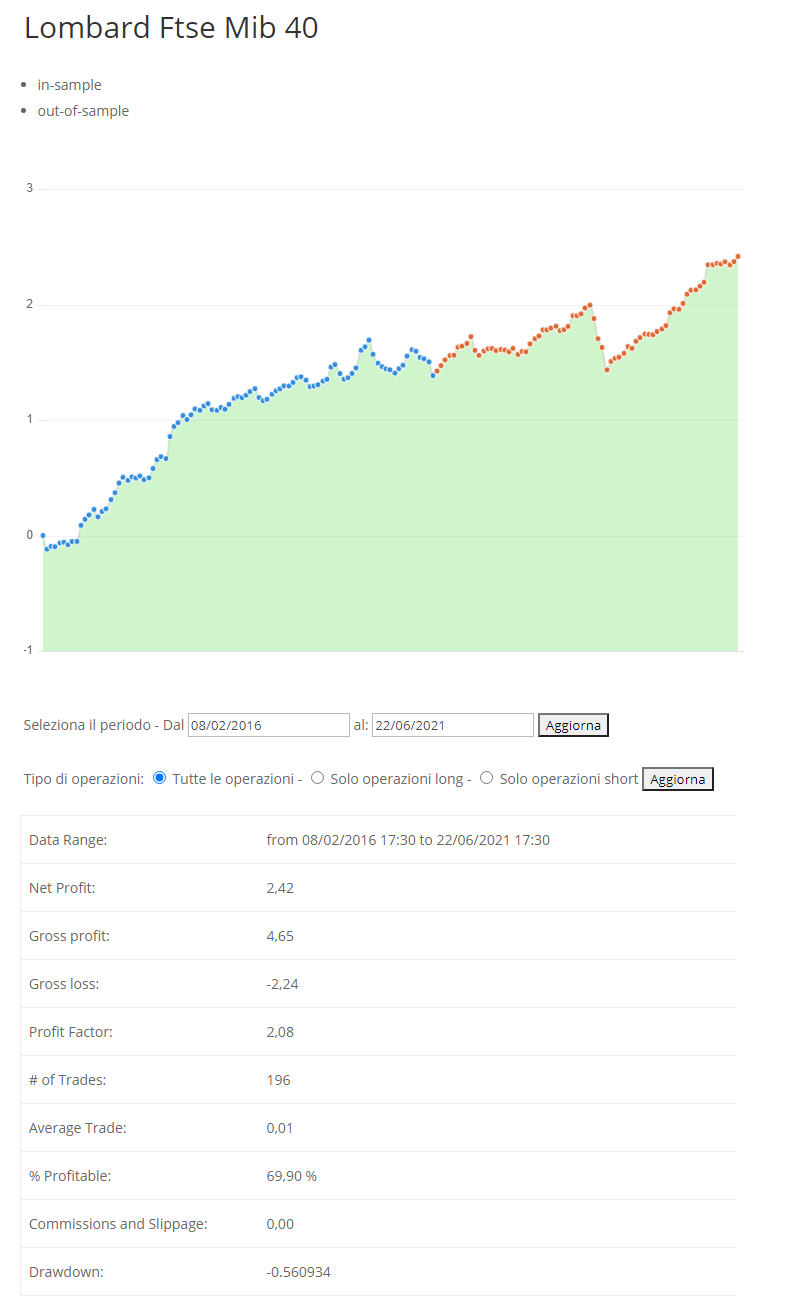
Task: Click the number of trades value 196
Action: coord(279,1080)
